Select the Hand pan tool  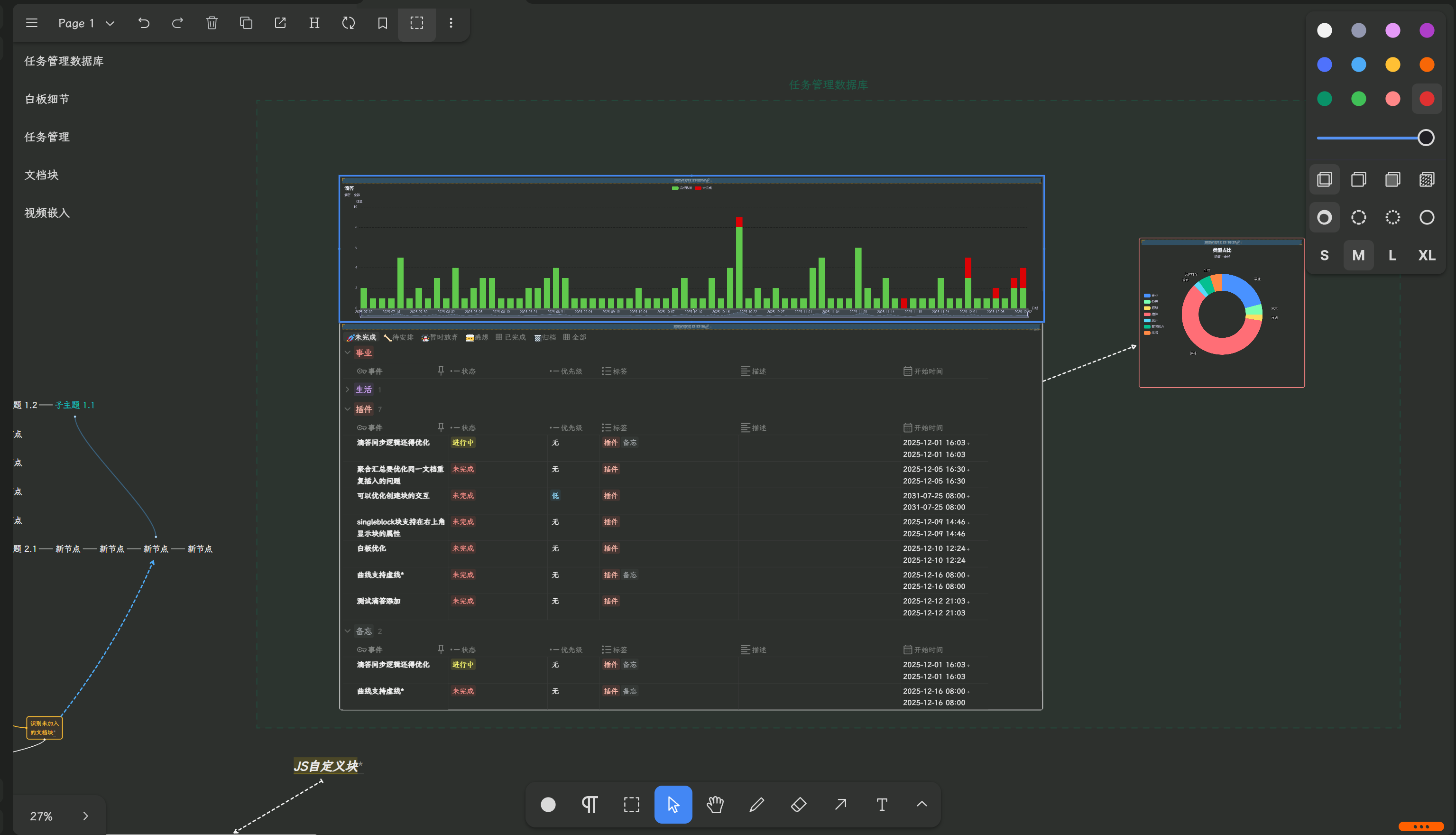(715, 805)
